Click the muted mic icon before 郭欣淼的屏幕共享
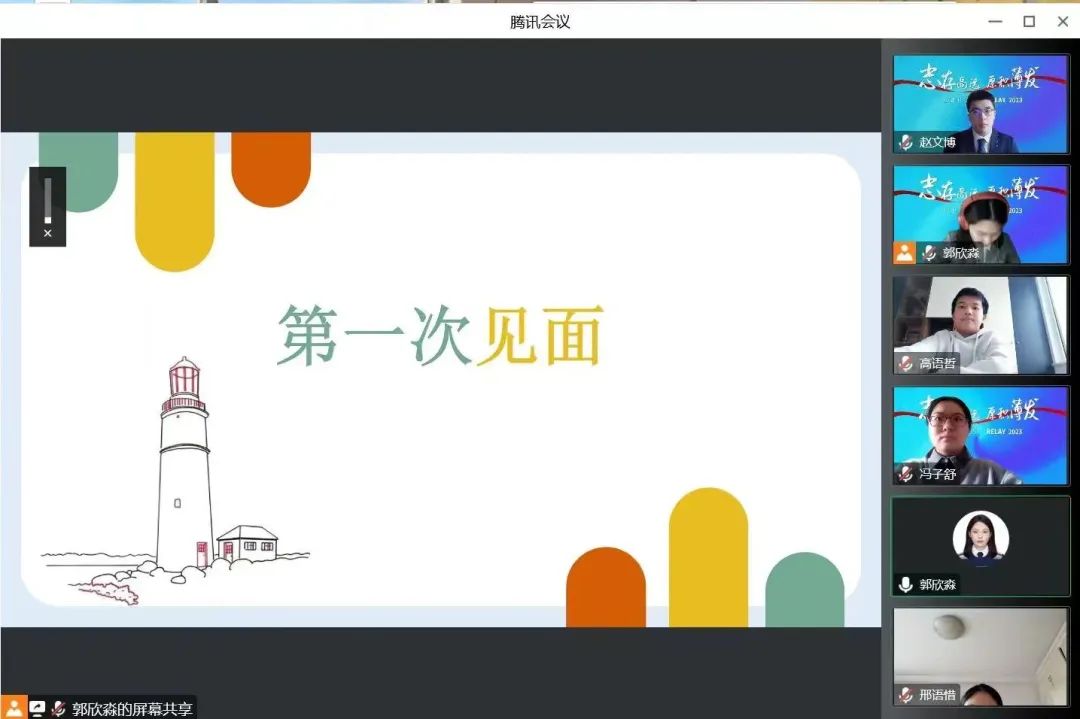1080x719 pixels. [x=58, y=709]
